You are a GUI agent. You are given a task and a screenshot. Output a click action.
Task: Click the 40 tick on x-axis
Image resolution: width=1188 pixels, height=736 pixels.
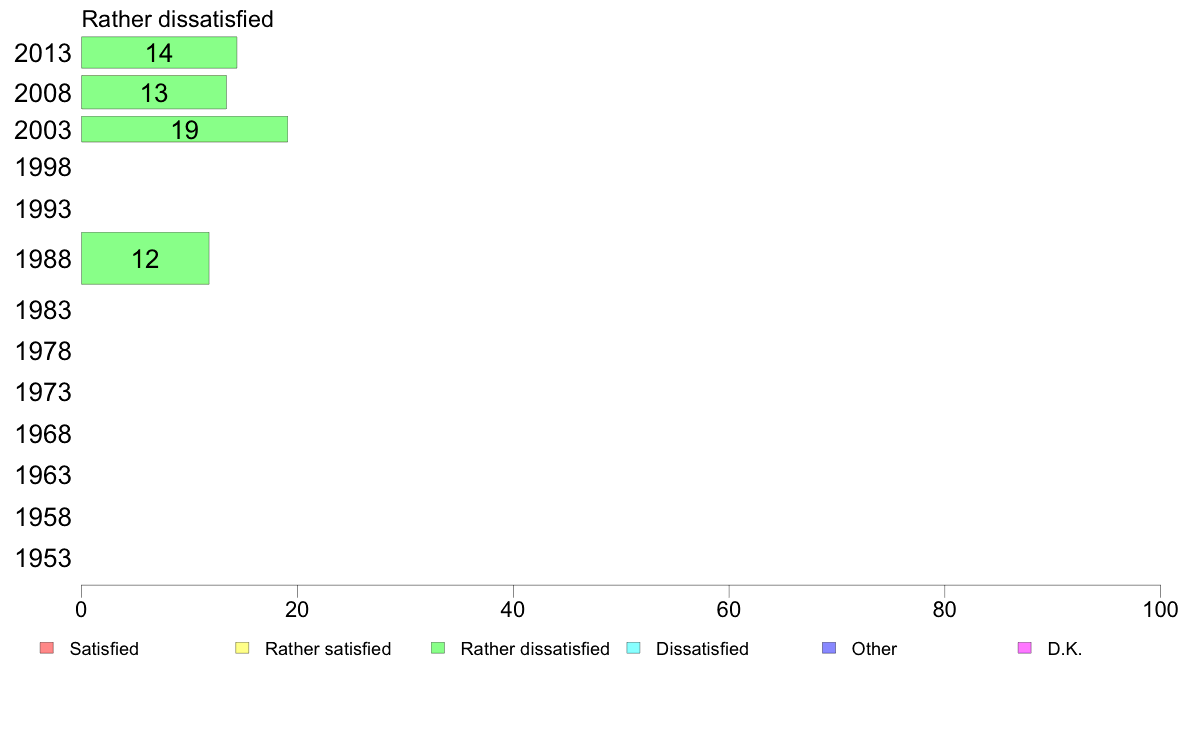click(513, 609)
